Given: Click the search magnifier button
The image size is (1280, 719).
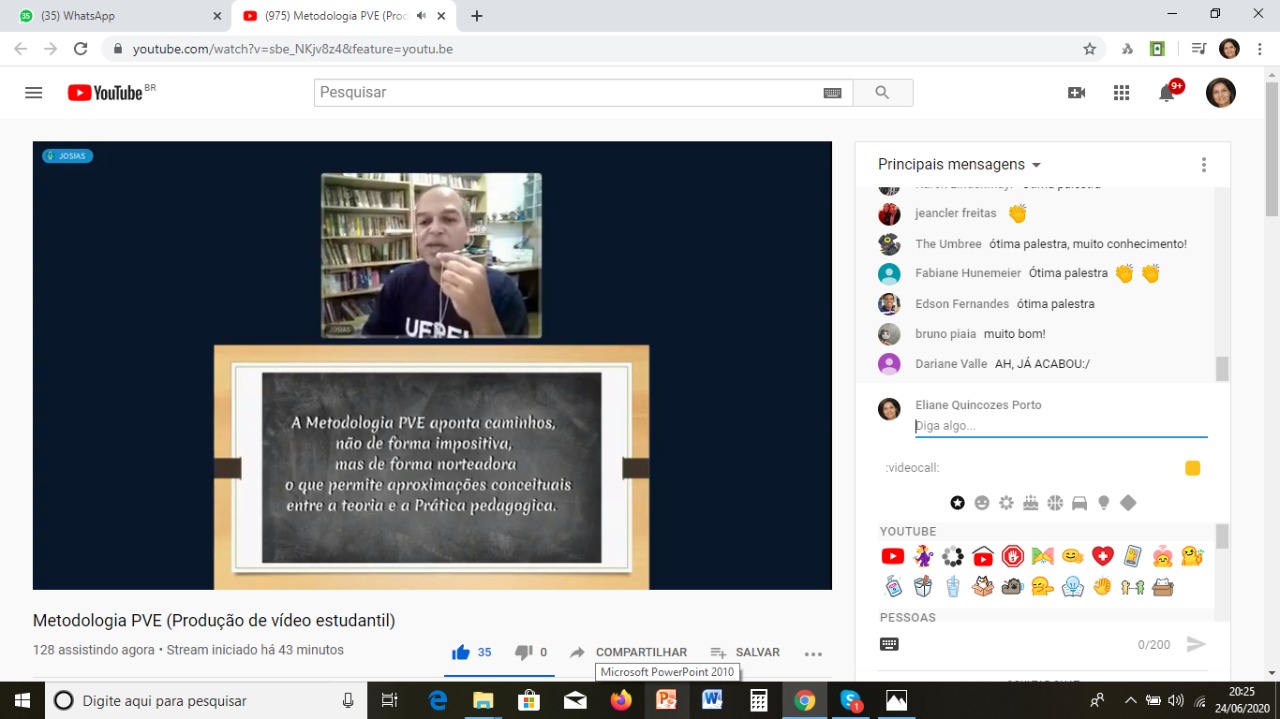Looking at the screenshot, I should (x=882, y=93).
